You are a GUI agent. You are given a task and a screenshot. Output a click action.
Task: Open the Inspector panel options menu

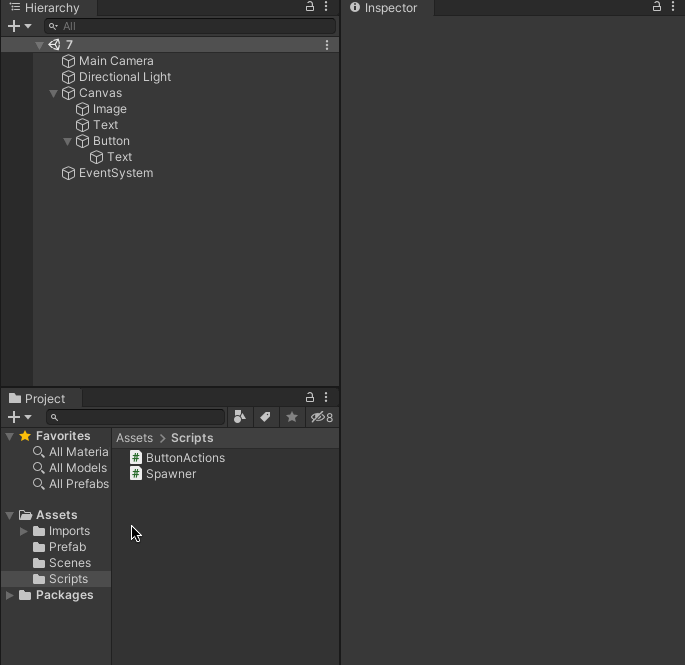673,7
